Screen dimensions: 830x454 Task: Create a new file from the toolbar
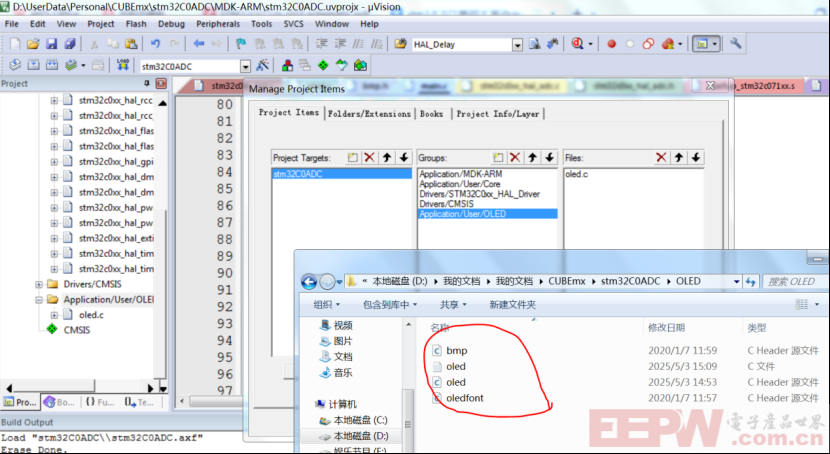[x=15, y=44]
